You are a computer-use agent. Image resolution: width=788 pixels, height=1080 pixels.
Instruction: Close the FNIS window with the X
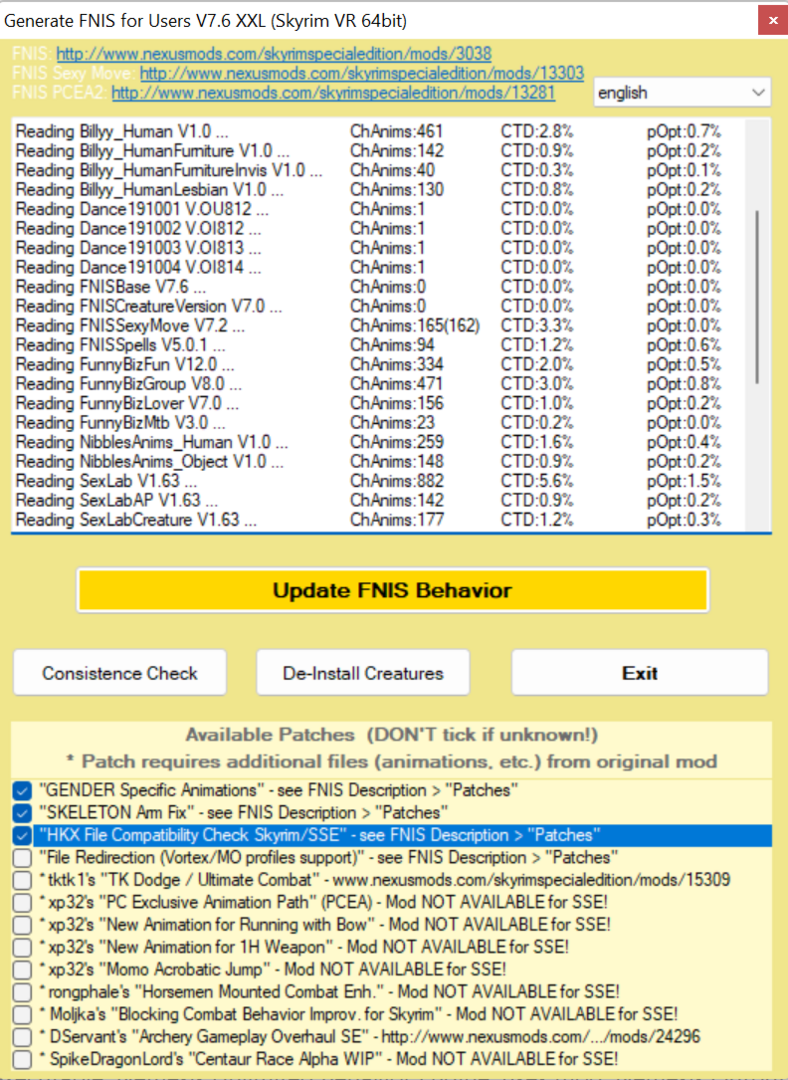pos(773,21)
